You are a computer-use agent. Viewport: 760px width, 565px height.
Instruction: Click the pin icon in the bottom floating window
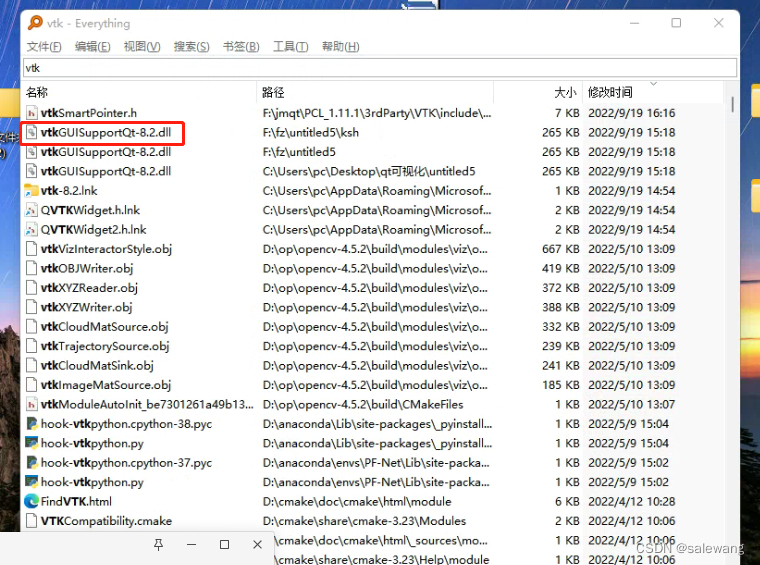[158, 545]
